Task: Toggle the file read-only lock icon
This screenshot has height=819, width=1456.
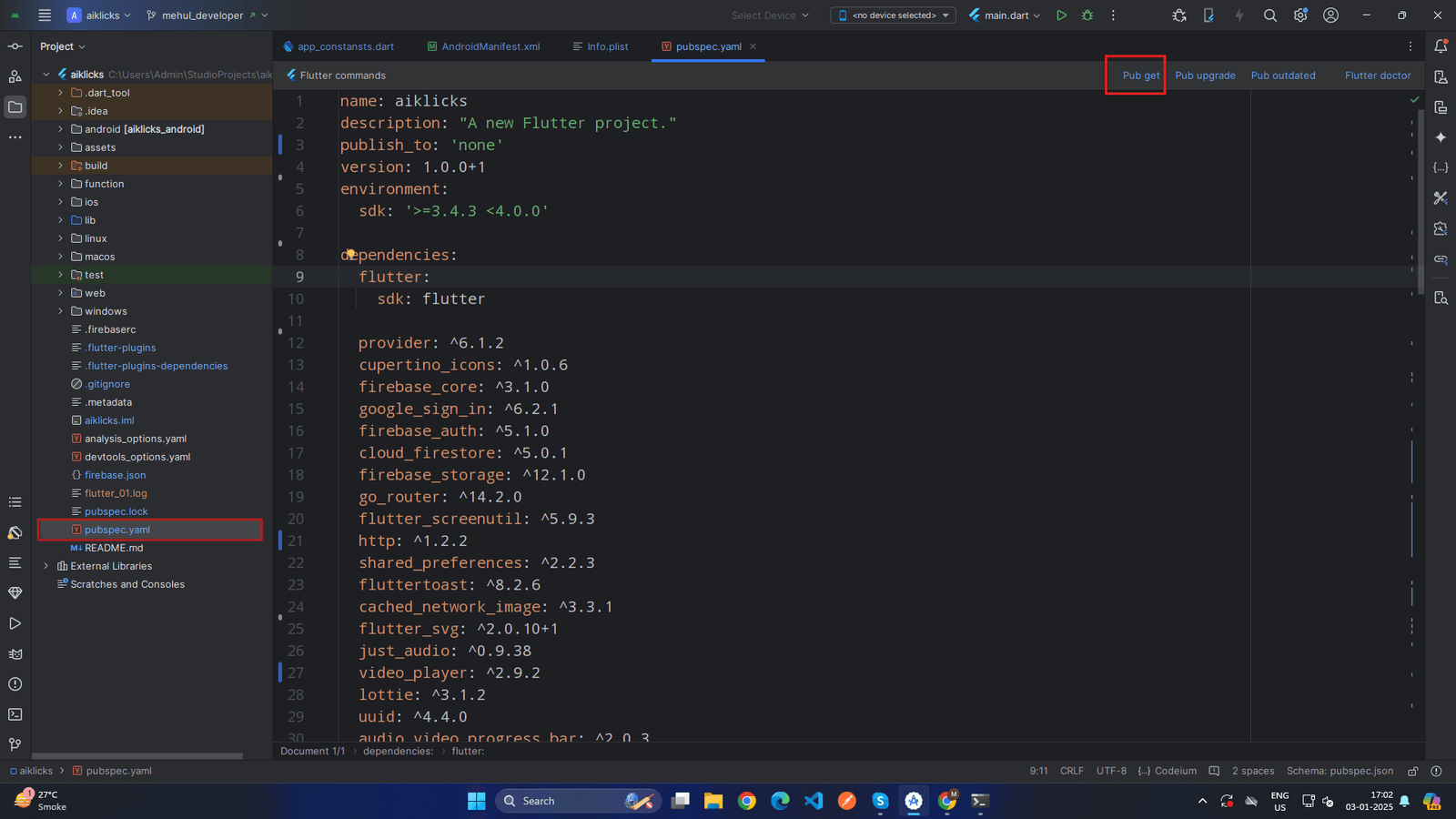Action: click(x=1412, y=771)
